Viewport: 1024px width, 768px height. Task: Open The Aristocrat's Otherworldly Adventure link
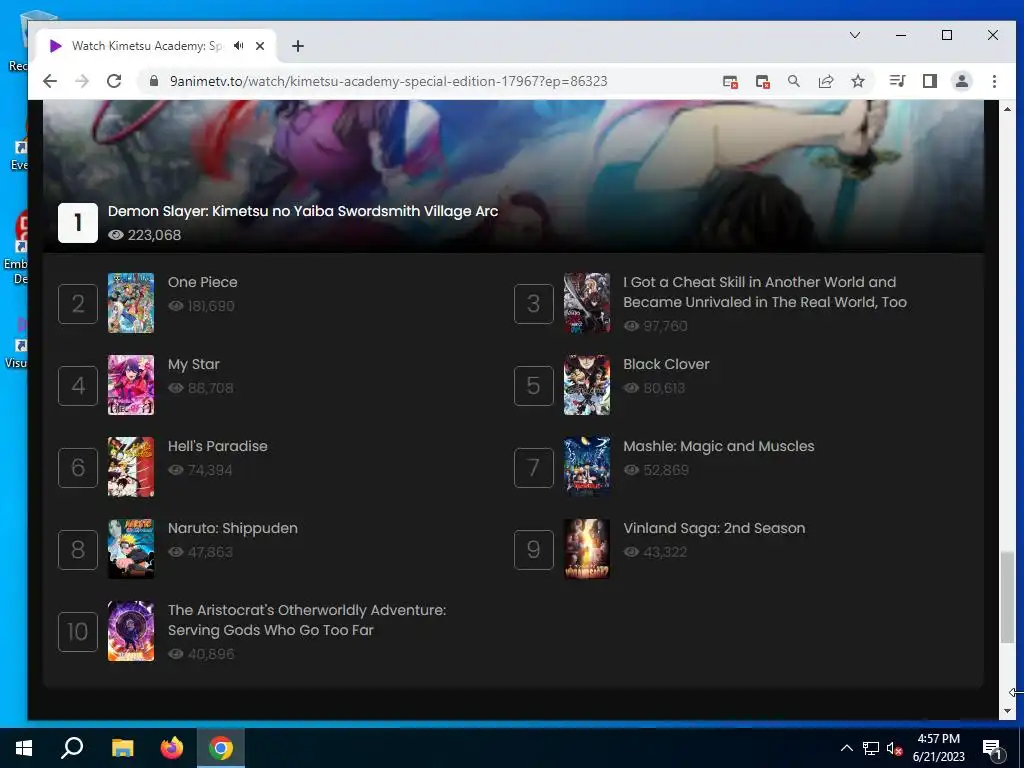click(307, 620)
